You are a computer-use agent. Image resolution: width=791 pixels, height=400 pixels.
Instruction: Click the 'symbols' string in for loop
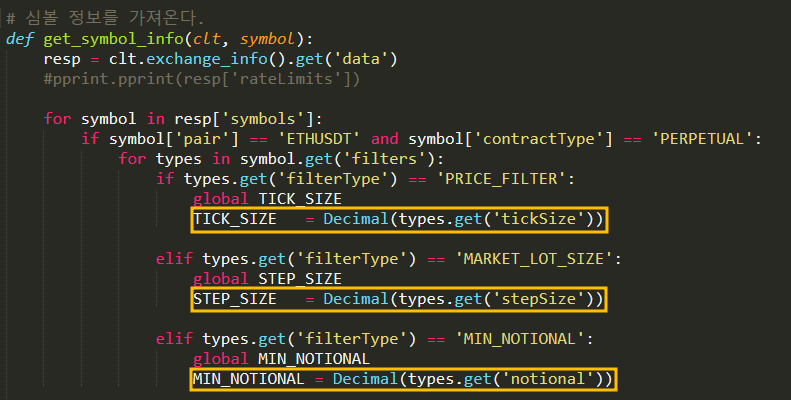point(263,119)
